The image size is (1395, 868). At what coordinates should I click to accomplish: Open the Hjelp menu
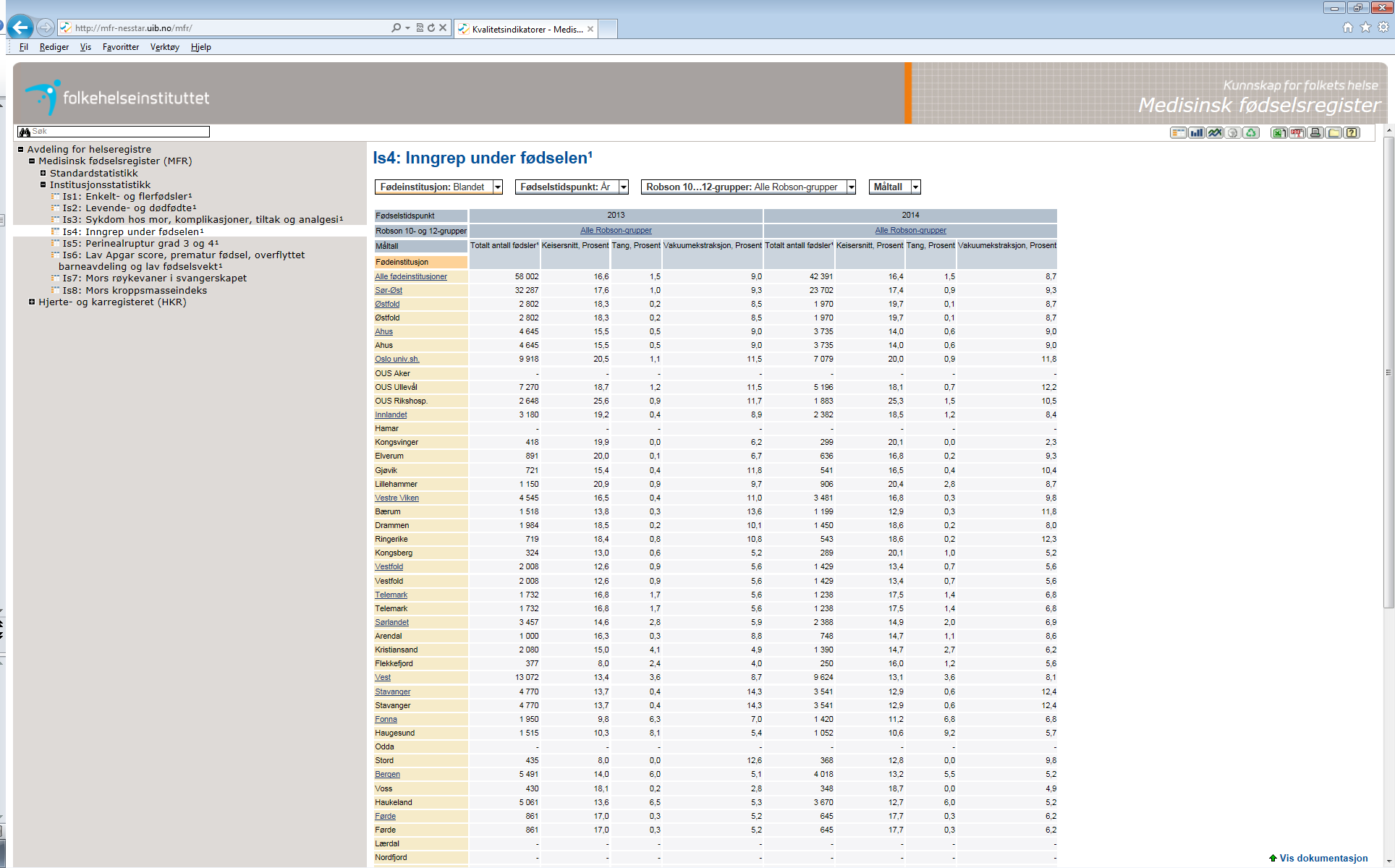[x=200, y=47]
